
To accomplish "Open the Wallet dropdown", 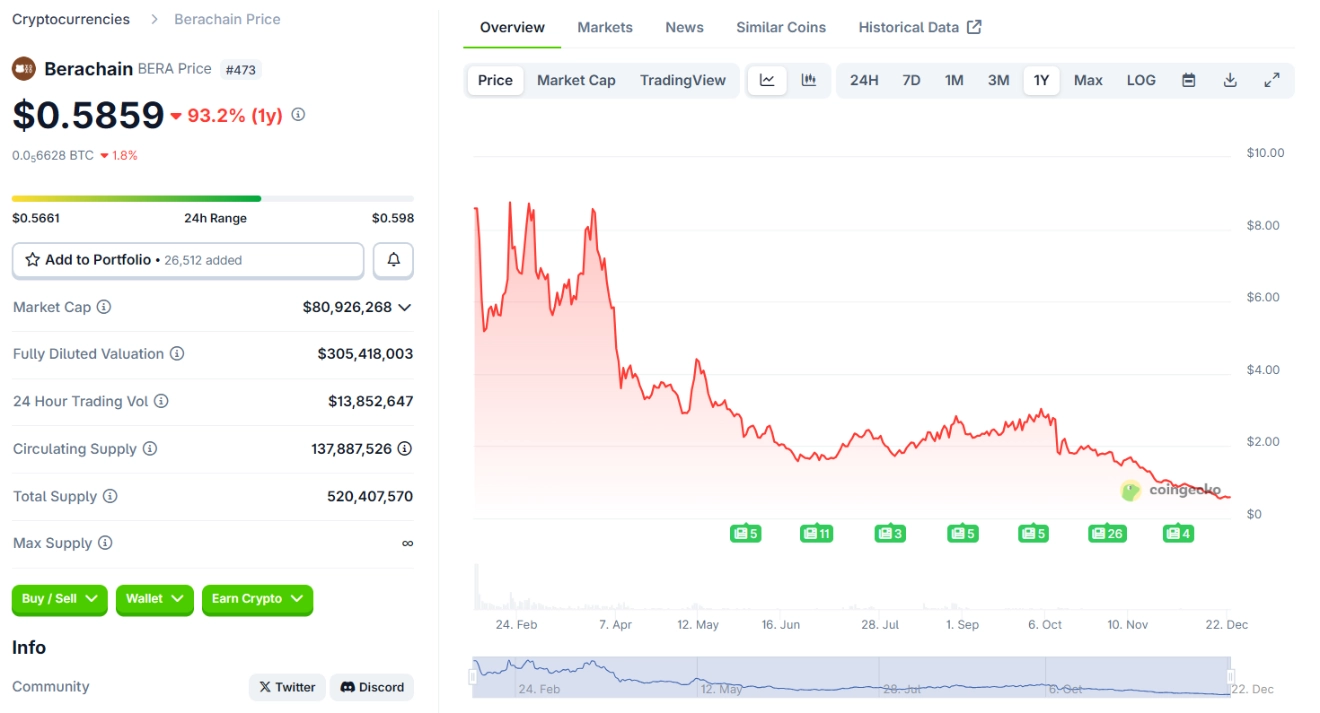I will pyautogui.click(x=154, y=599).
